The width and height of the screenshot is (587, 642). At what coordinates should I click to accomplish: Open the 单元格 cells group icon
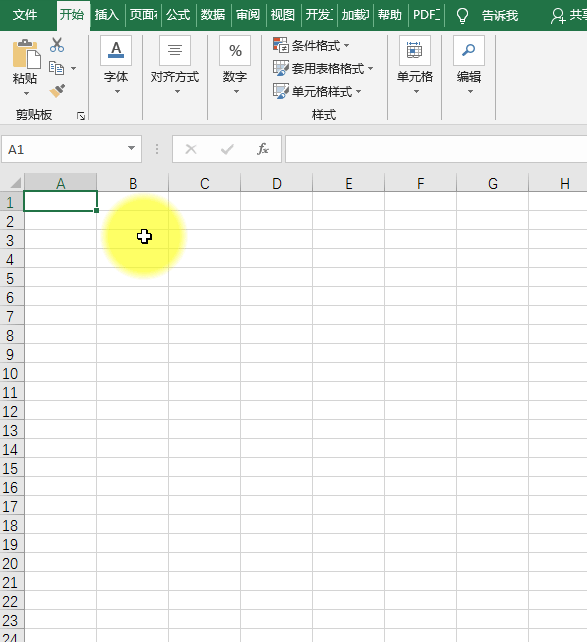[x=415, y=51]
